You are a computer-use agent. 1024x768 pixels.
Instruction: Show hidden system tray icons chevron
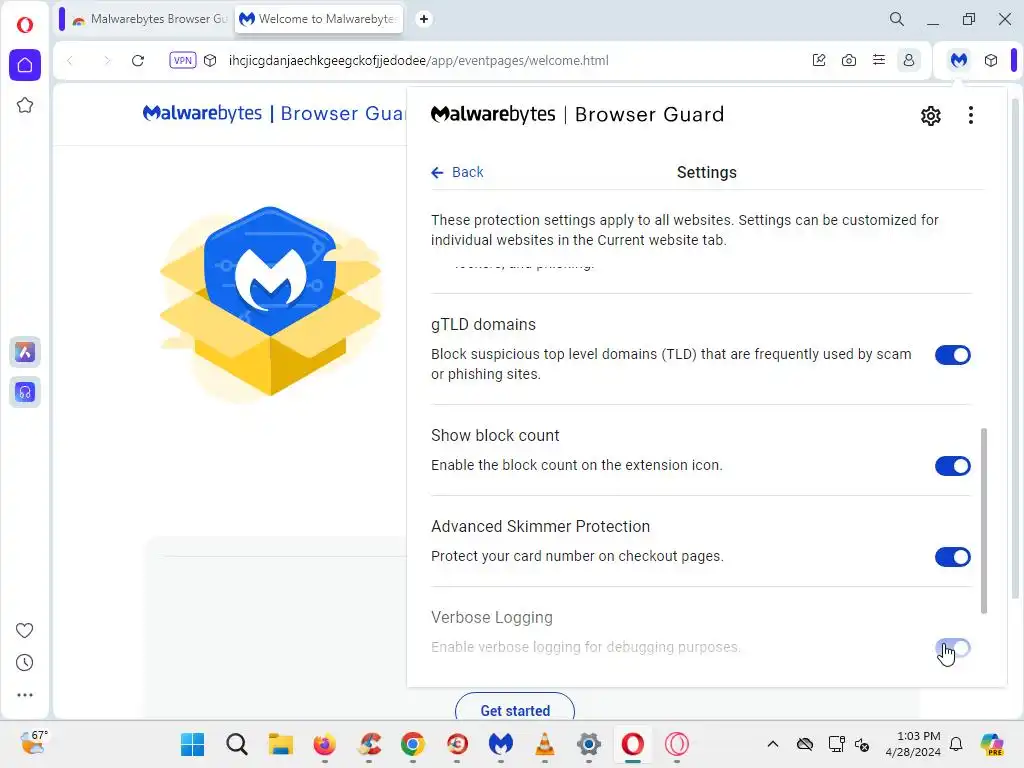pyautogui.click(x=773, y=744)
